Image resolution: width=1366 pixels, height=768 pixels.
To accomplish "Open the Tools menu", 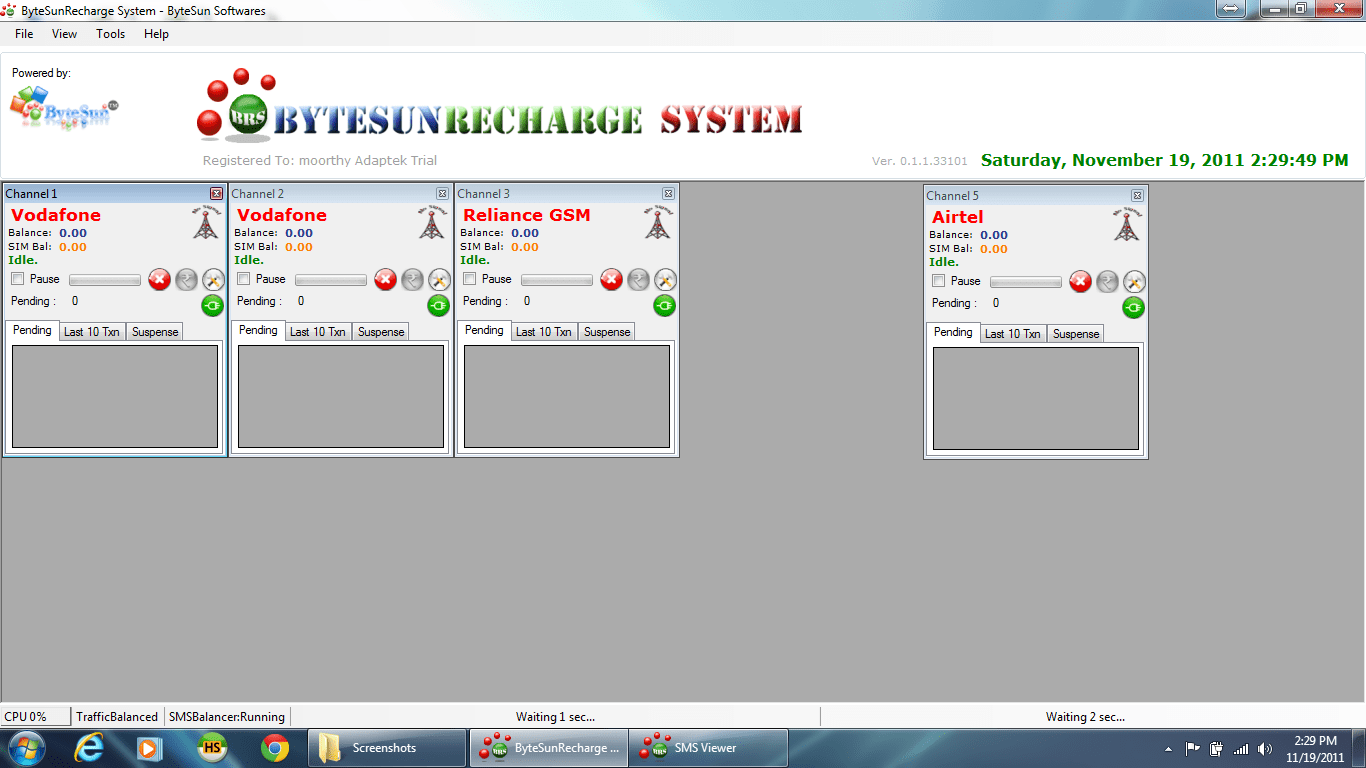I will point(111,34).
